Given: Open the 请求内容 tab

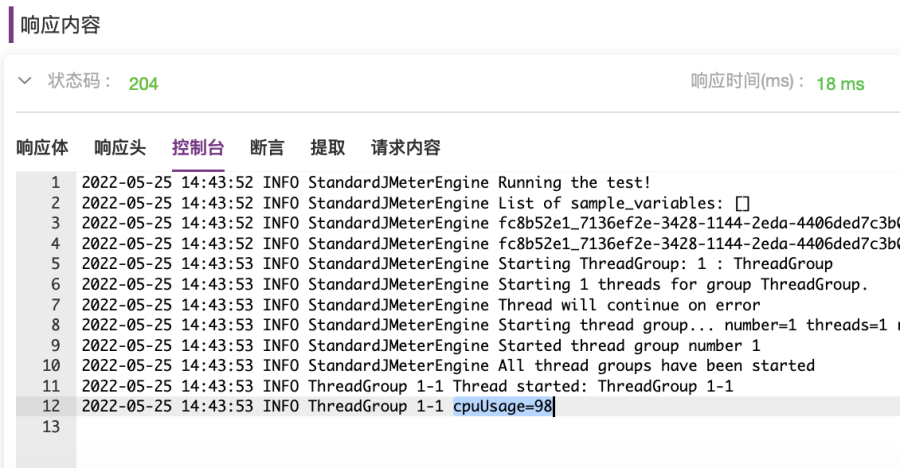Looking at the screenshot, I should (x=405, y=148).
